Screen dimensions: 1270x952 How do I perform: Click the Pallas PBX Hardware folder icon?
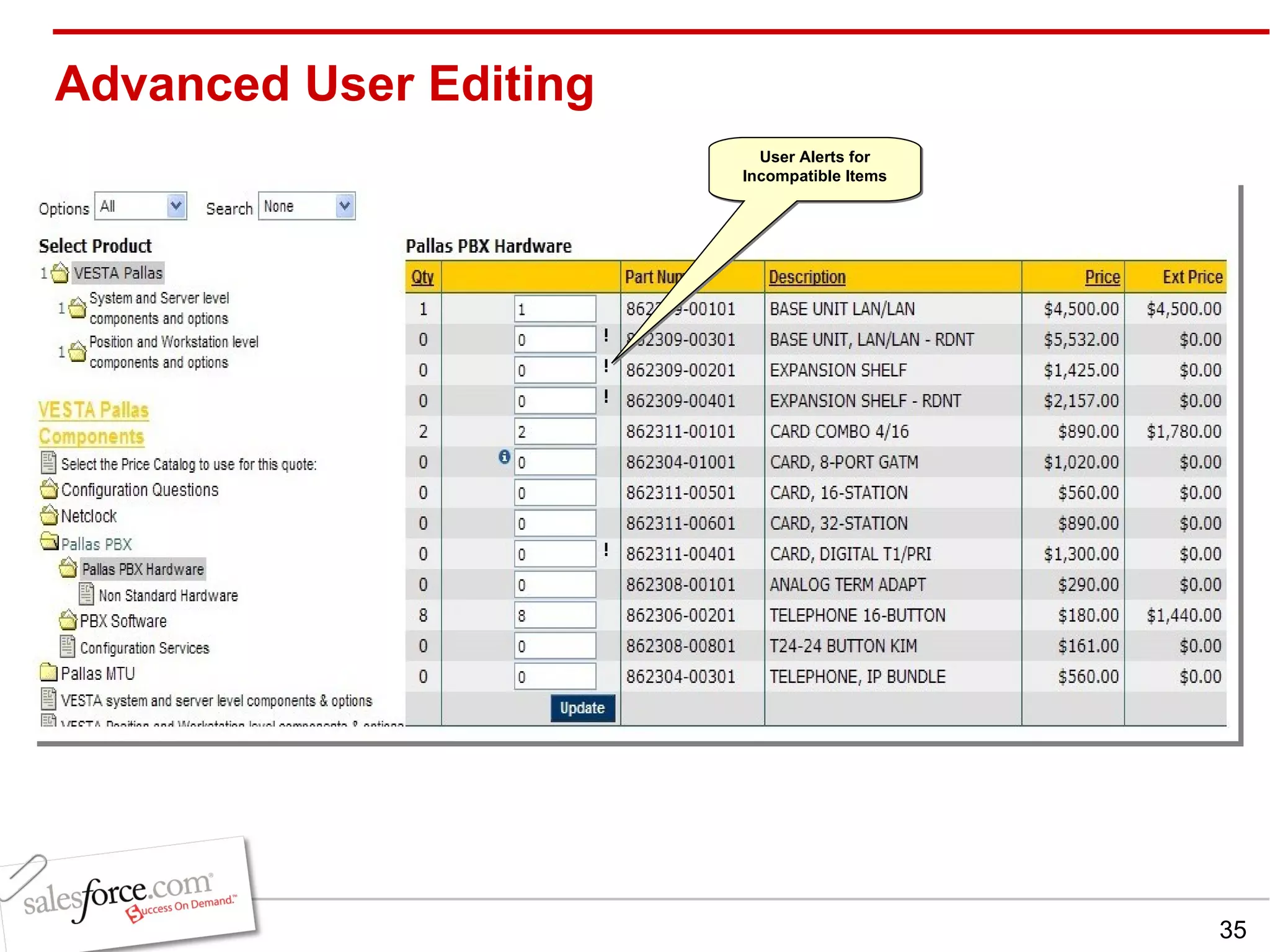(68, 568)
